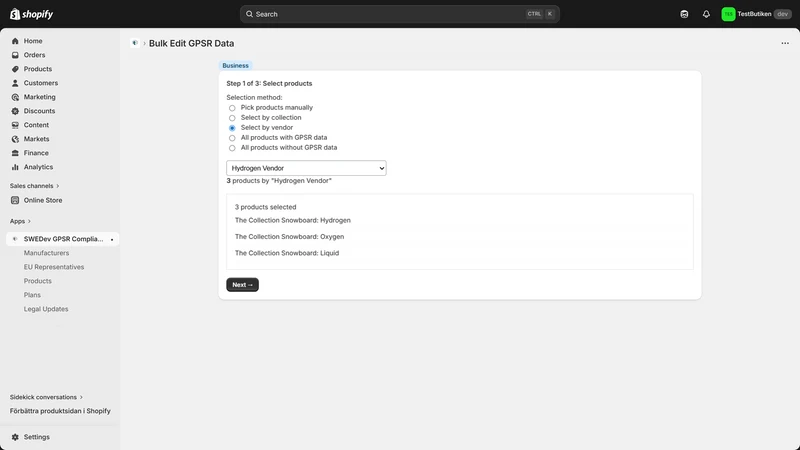The height and width of the screenshot is (450, 800).
Task: Click the Next button
Action: (x=242, y=285)
